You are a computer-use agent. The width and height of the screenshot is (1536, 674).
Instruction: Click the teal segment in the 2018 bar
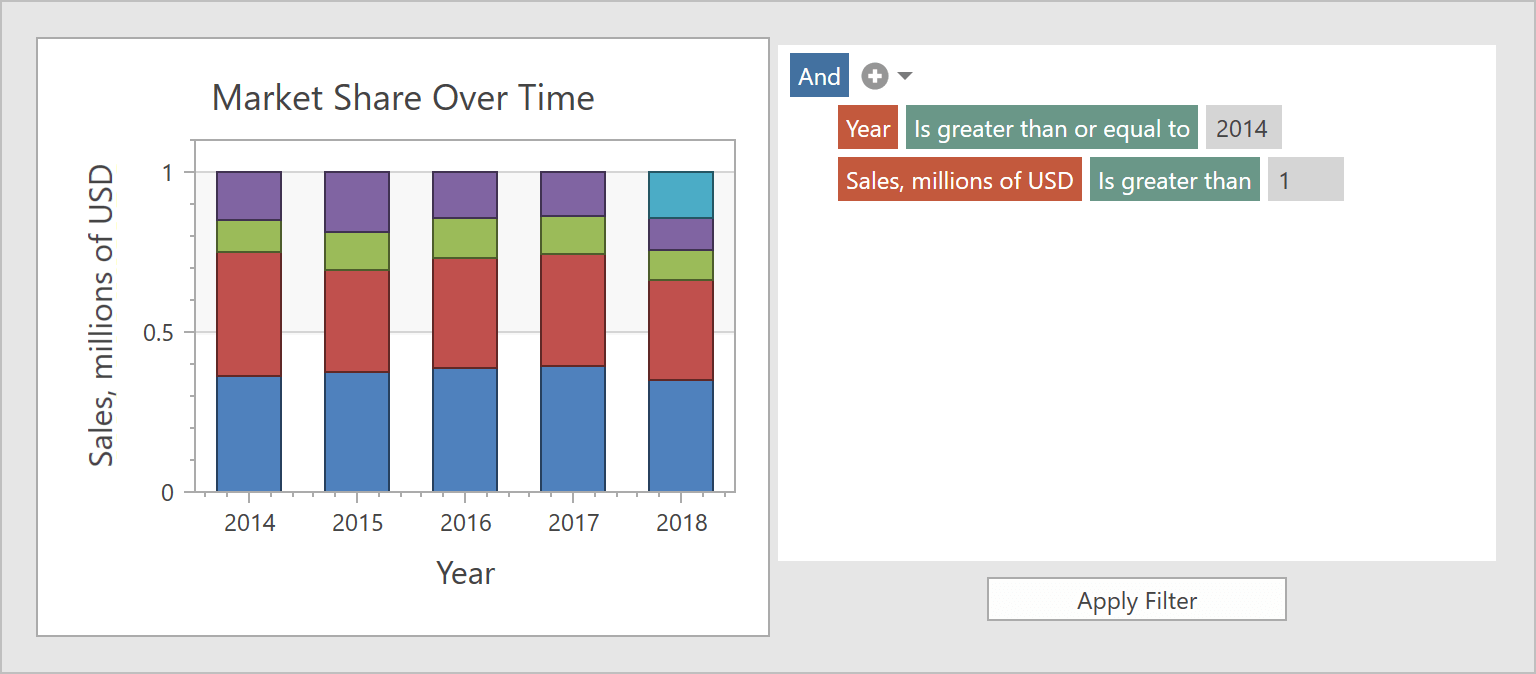pos(681,195)
